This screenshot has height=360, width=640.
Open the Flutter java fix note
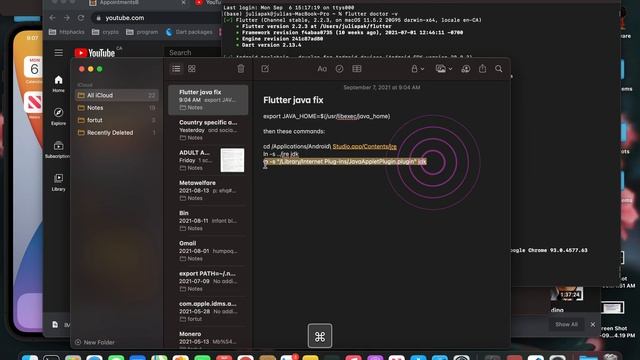point(208,100)
